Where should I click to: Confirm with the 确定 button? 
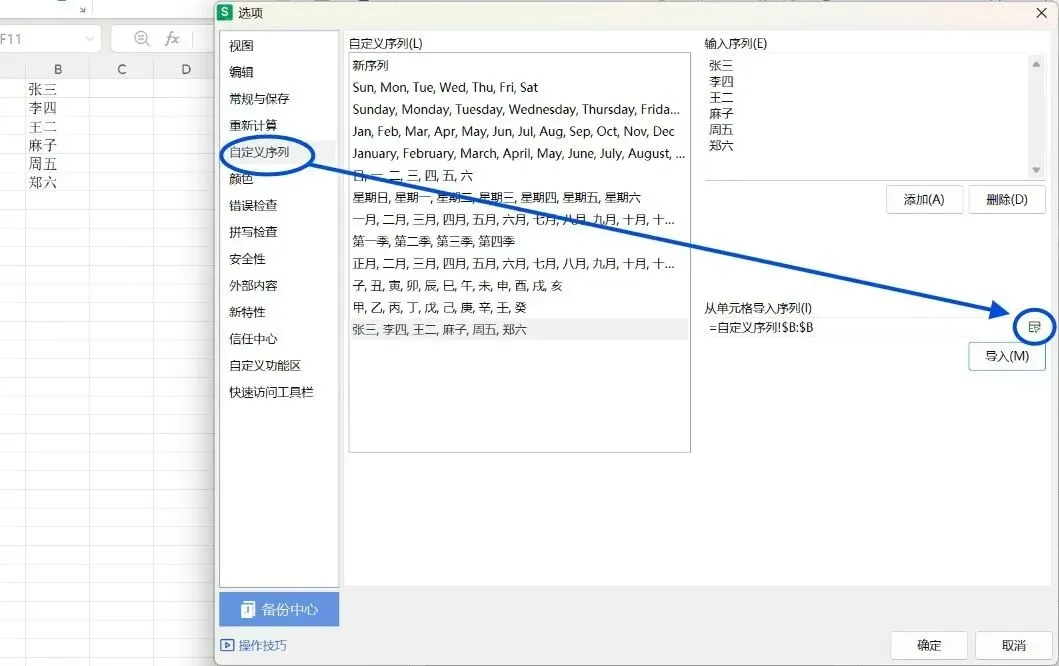coord(929,645)
